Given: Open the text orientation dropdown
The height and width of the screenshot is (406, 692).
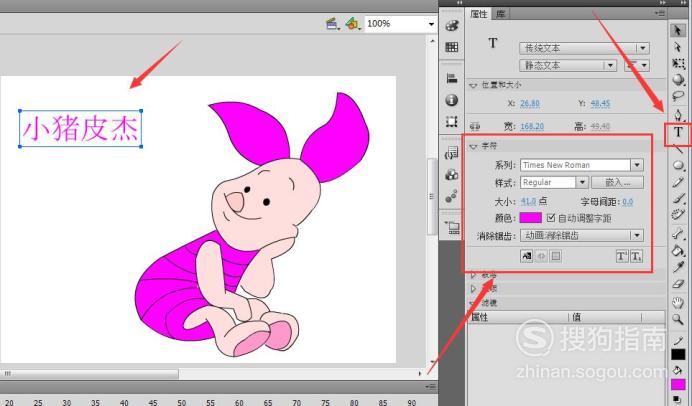Looking at the screenshot, I should 636,66.
